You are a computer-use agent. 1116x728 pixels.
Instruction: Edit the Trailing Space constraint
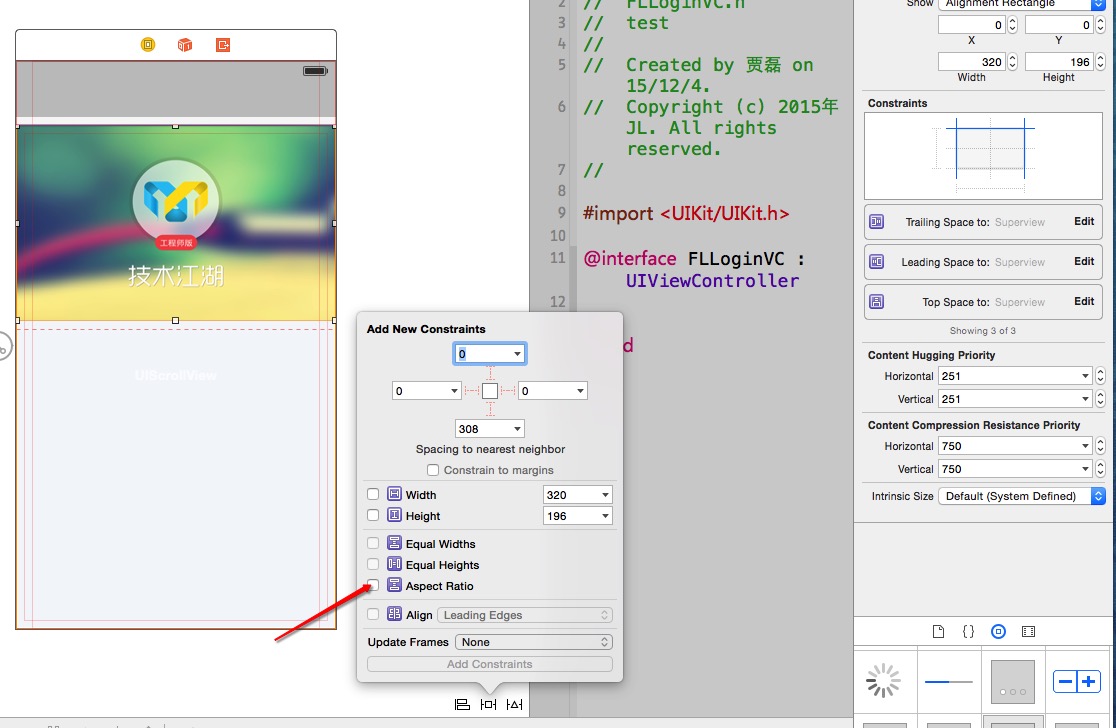point(1084,221)
